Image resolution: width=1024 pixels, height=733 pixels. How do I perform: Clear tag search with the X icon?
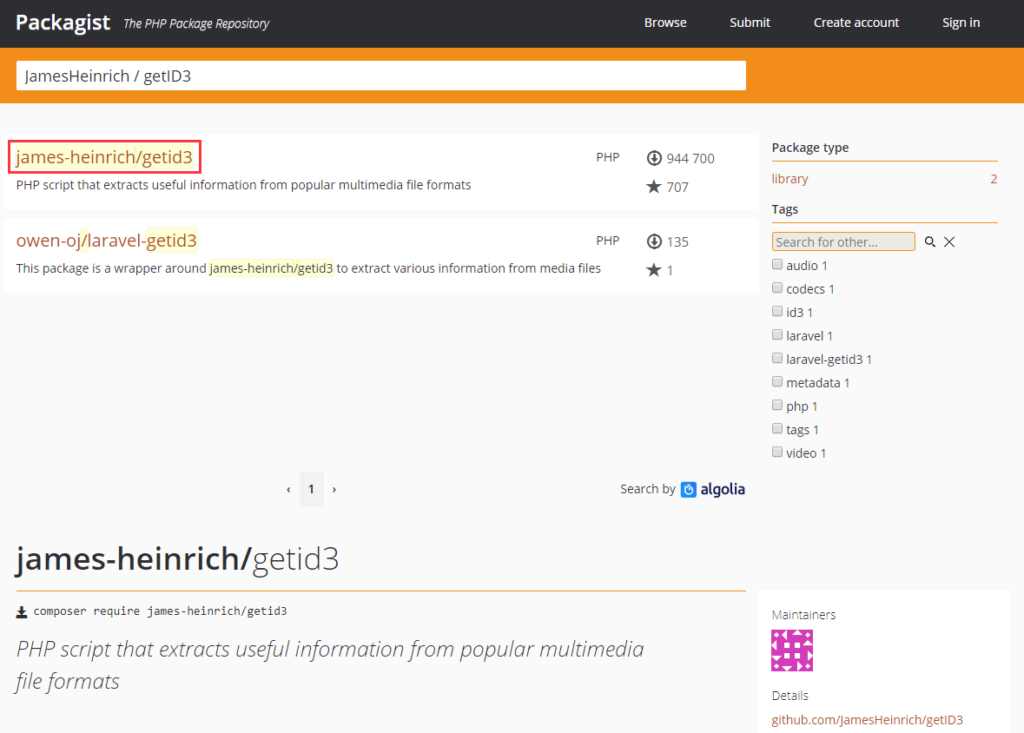click(950, 242)
